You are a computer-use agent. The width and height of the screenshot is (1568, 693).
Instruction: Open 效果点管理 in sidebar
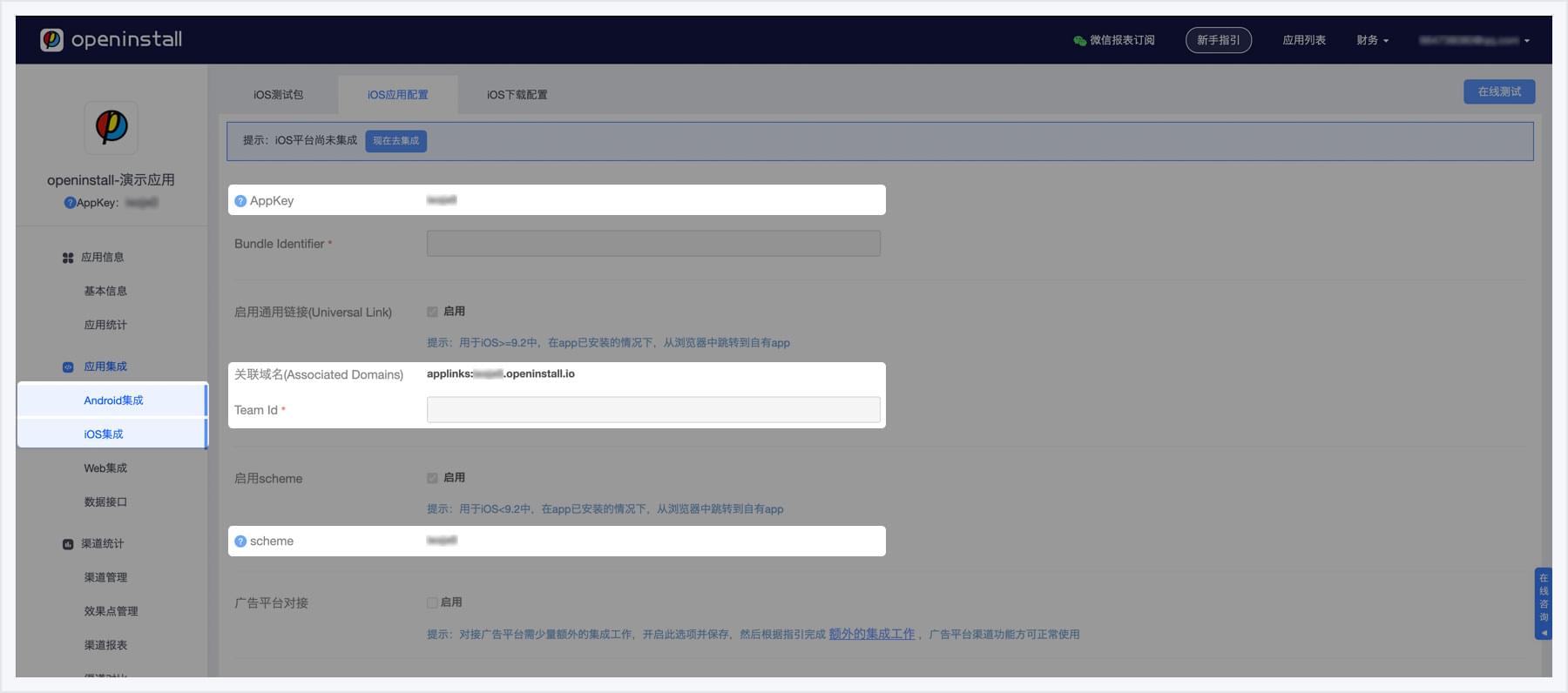(x=111, y=611)
